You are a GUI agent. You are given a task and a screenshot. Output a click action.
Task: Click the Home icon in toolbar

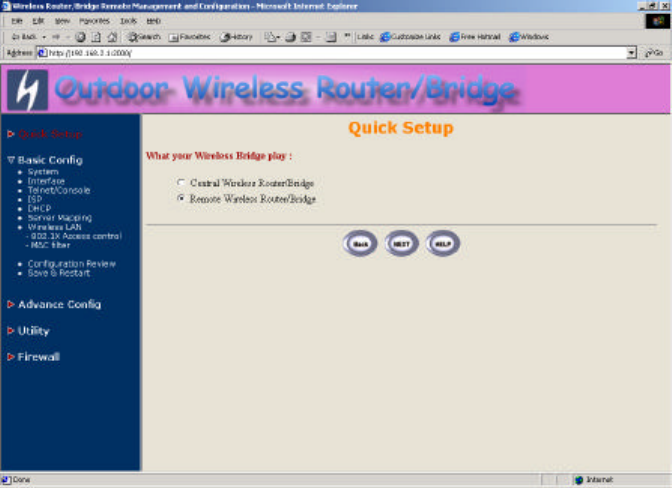(112, 37)
